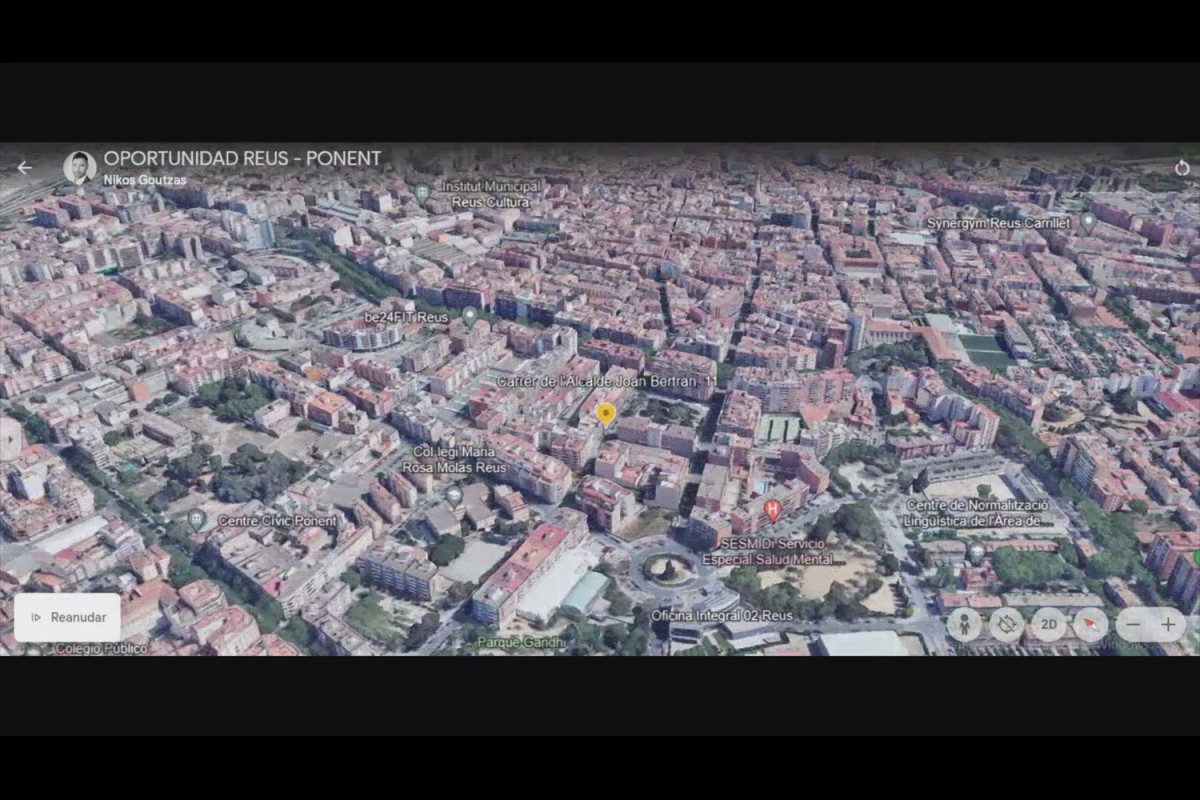1200x800 pixels.
Task: Open the Institut Municipal Reus Cultura marker
Action: (422, 191)
